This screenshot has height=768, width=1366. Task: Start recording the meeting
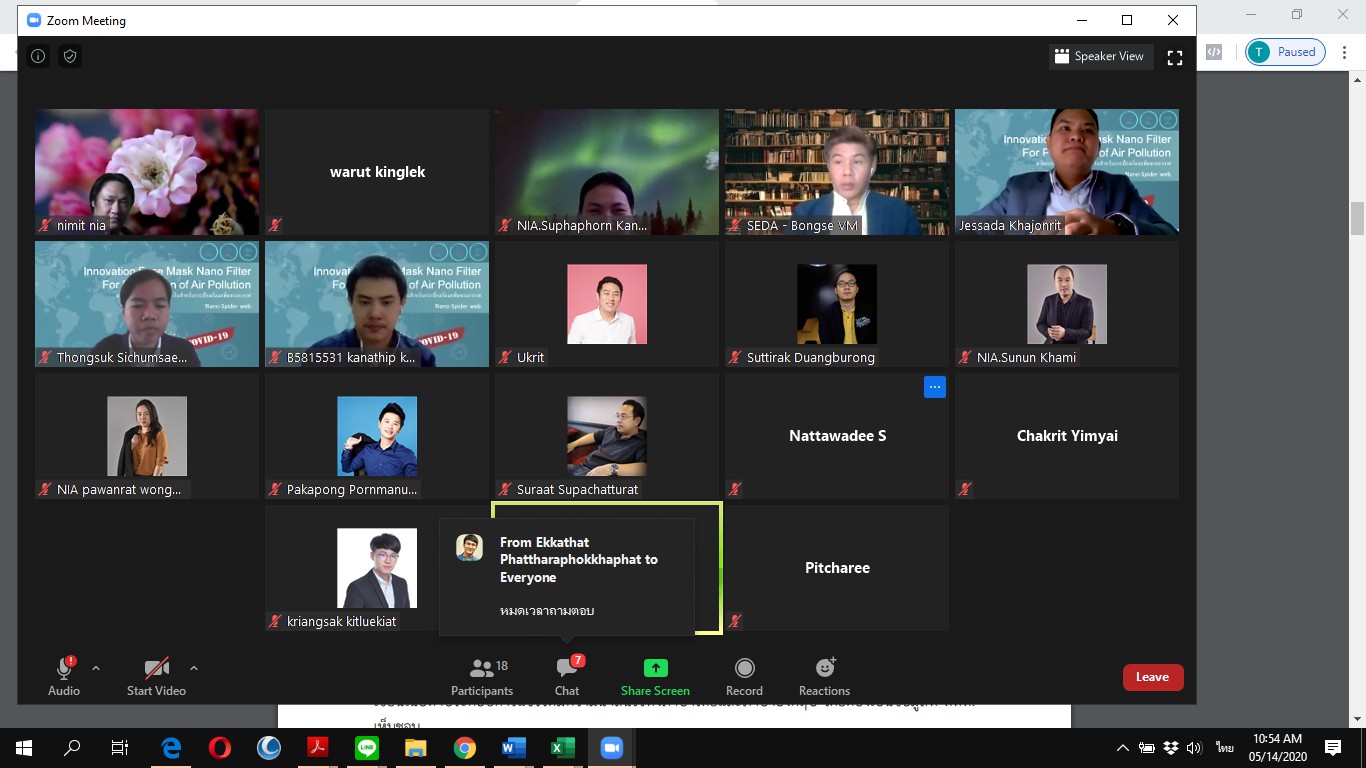744,677
